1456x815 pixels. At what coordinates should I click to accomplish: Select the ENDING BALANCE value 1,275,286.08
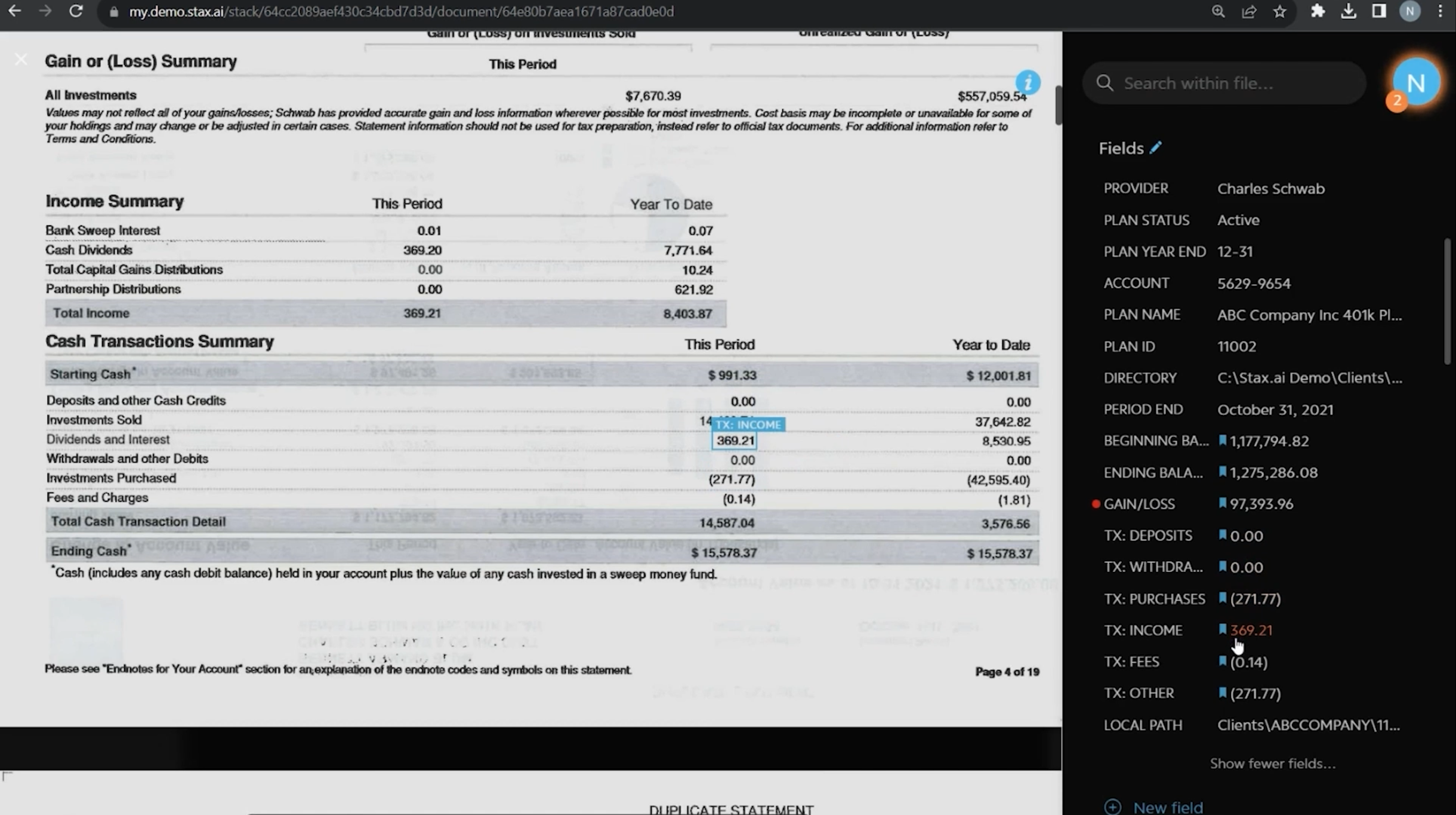pyautogui.click(x=1273, y=472)
